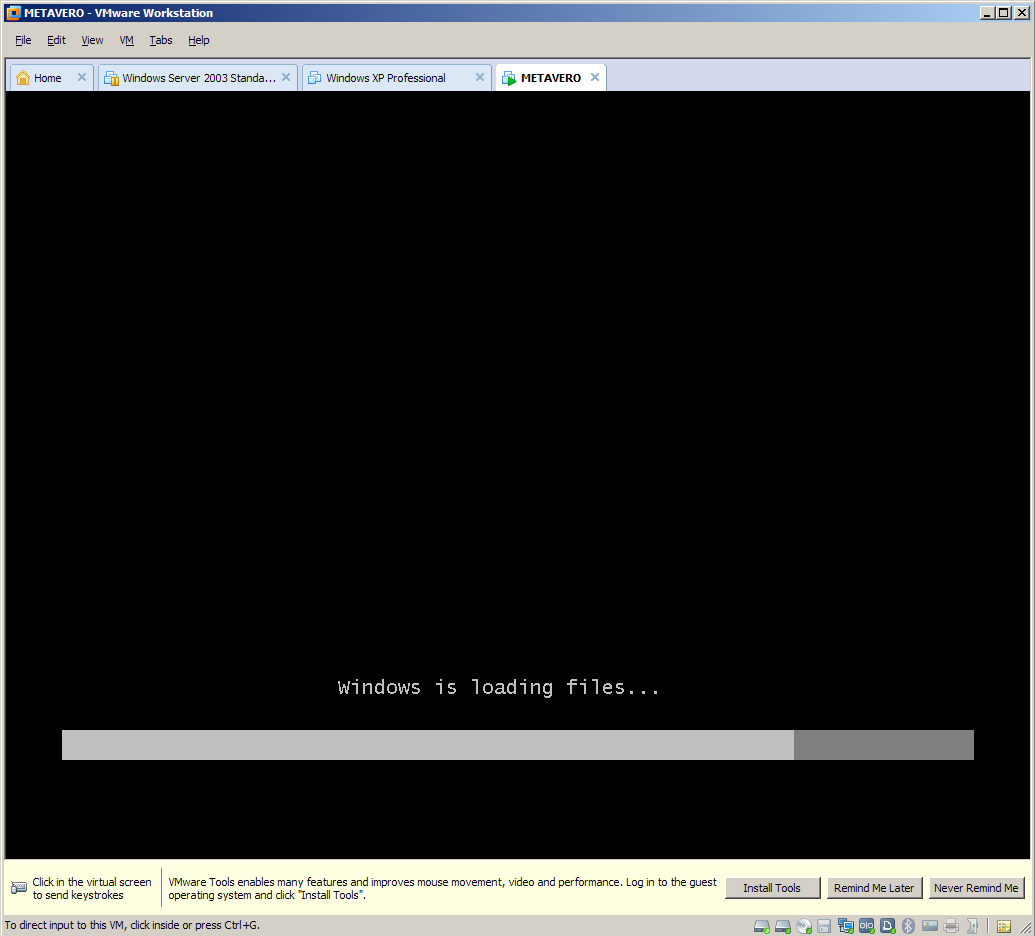
Task: Click the serial port status icon
Action: coord(867,925)
